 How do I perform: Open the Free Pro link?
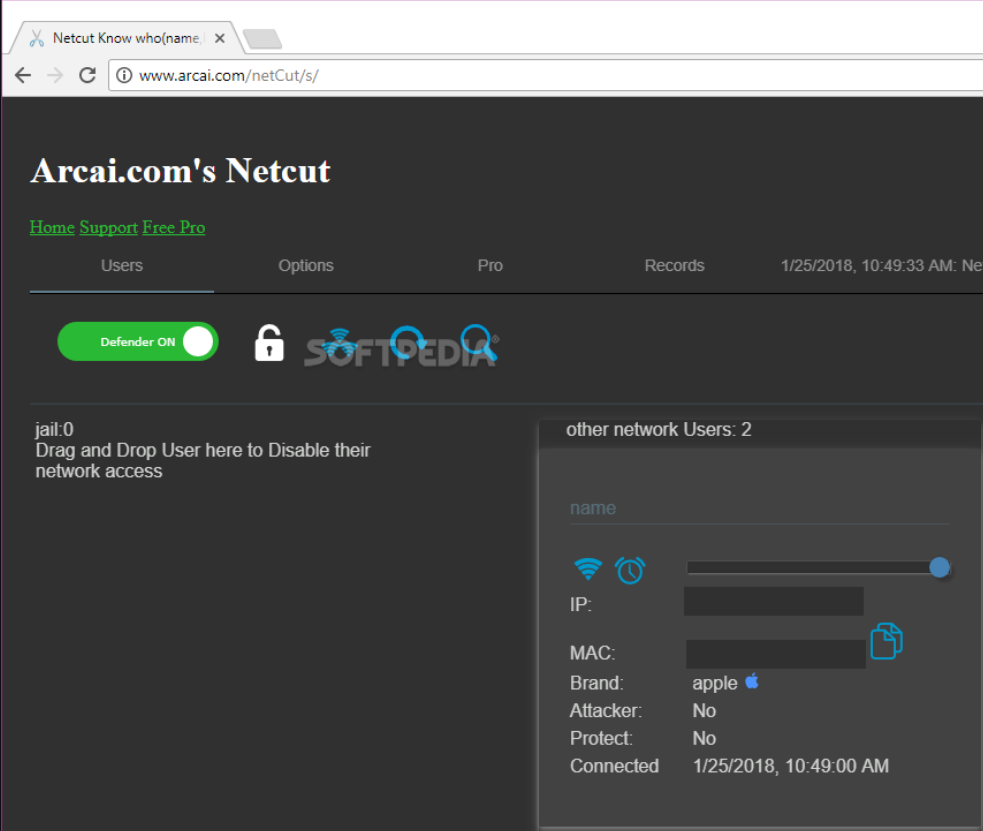coord(173,227)
